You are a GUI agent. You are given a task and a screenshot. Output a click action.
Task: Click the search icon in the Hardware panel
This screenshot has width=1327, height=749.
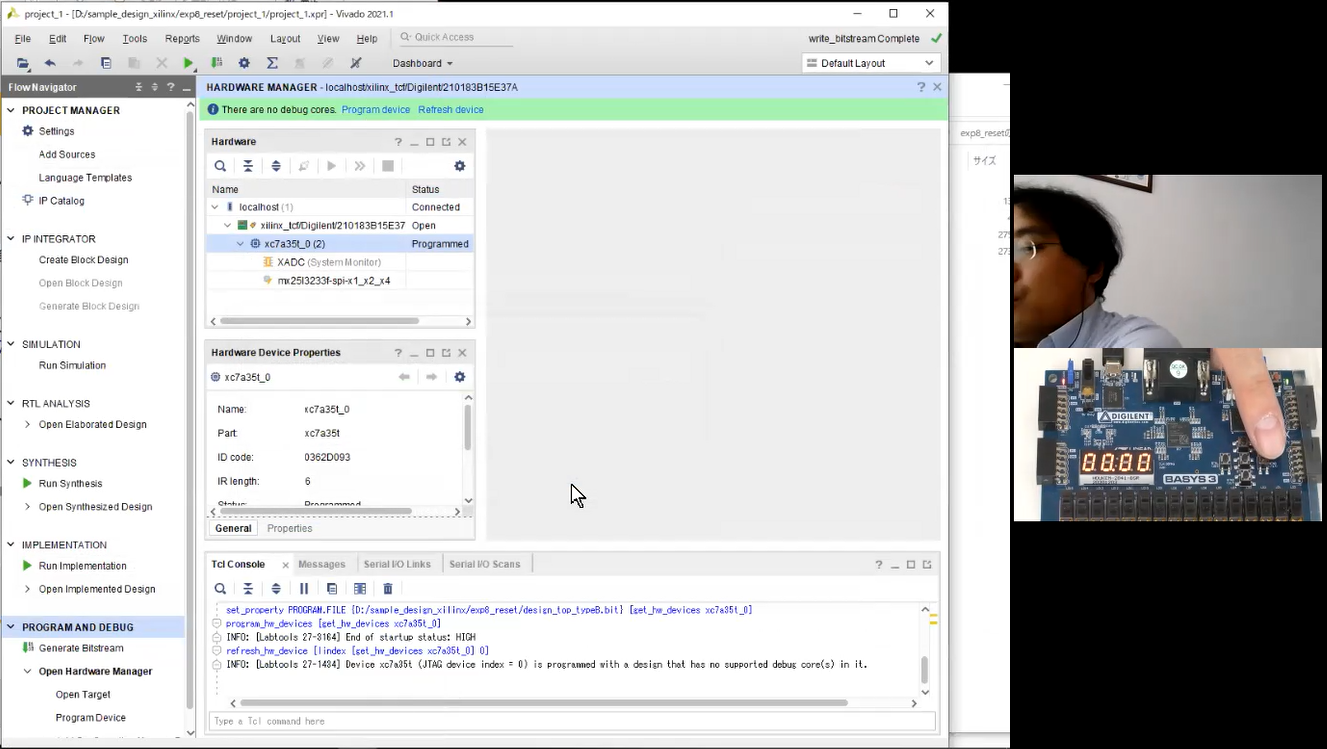pyautogui.click(x=220, y=166)
